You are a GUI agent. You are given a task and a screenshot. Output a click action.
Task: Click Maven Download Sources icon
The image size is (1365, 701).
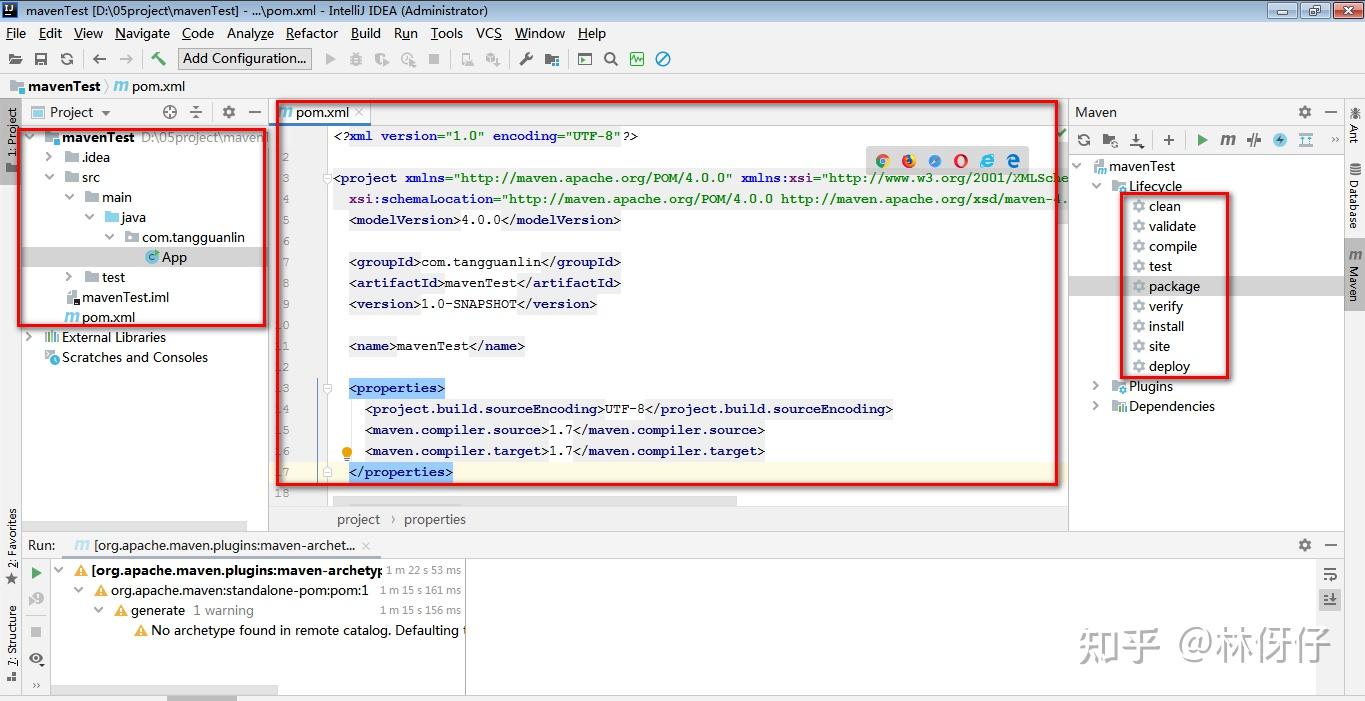pyautogui.click(x=1136, y=140)
